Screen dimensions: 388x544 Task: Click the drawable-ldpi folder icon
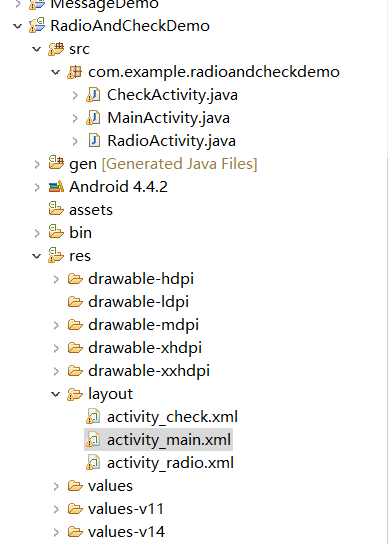click(x=75, y=301)
